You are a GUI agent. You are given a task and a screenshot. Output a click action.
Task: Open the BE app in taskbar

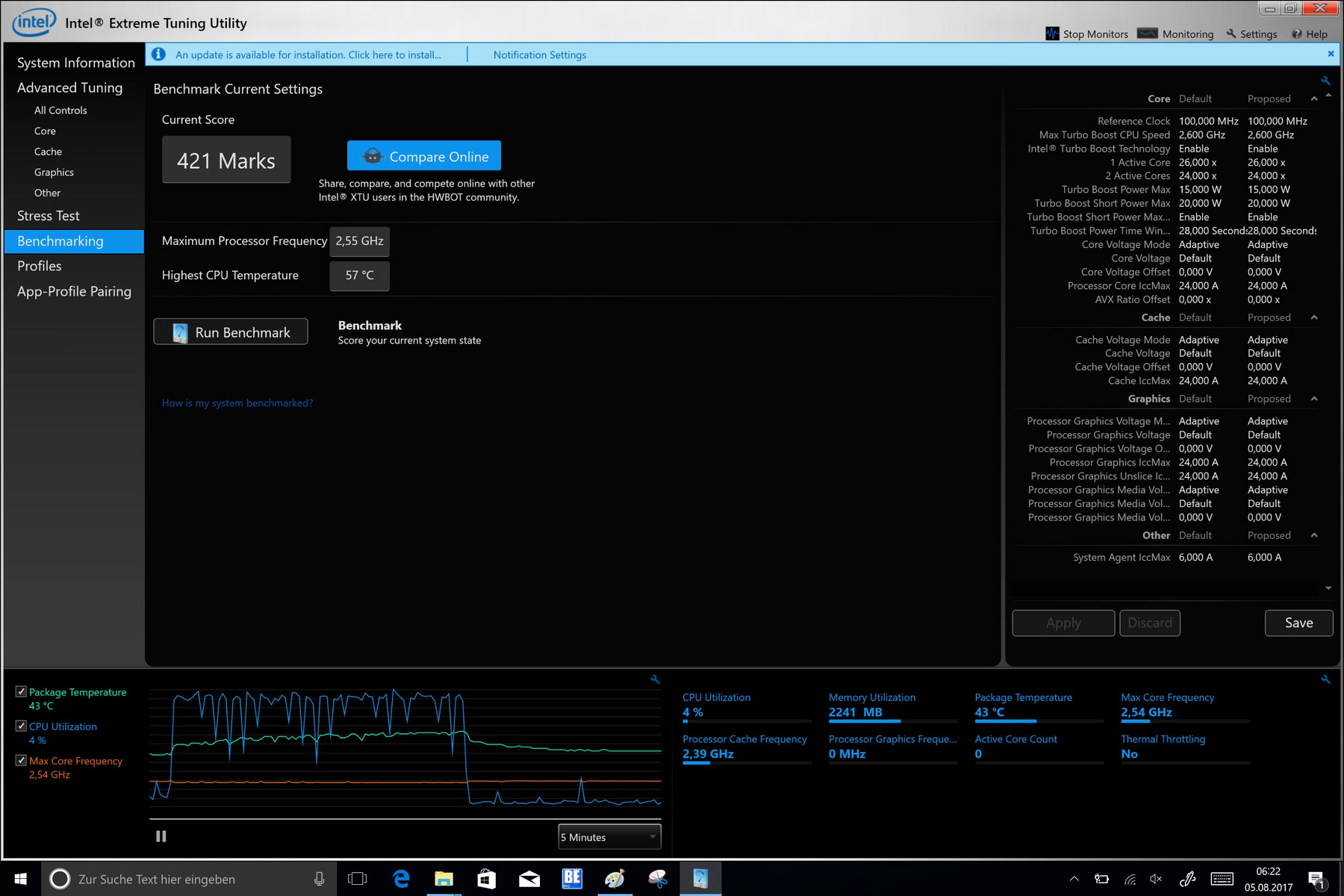(572, 879)
